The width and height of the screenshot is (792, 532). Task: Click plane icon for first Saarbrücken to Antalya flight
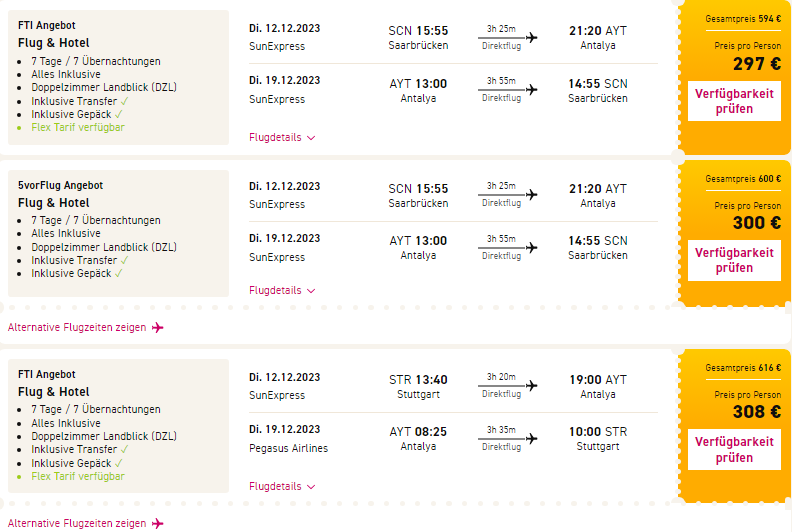531,38
